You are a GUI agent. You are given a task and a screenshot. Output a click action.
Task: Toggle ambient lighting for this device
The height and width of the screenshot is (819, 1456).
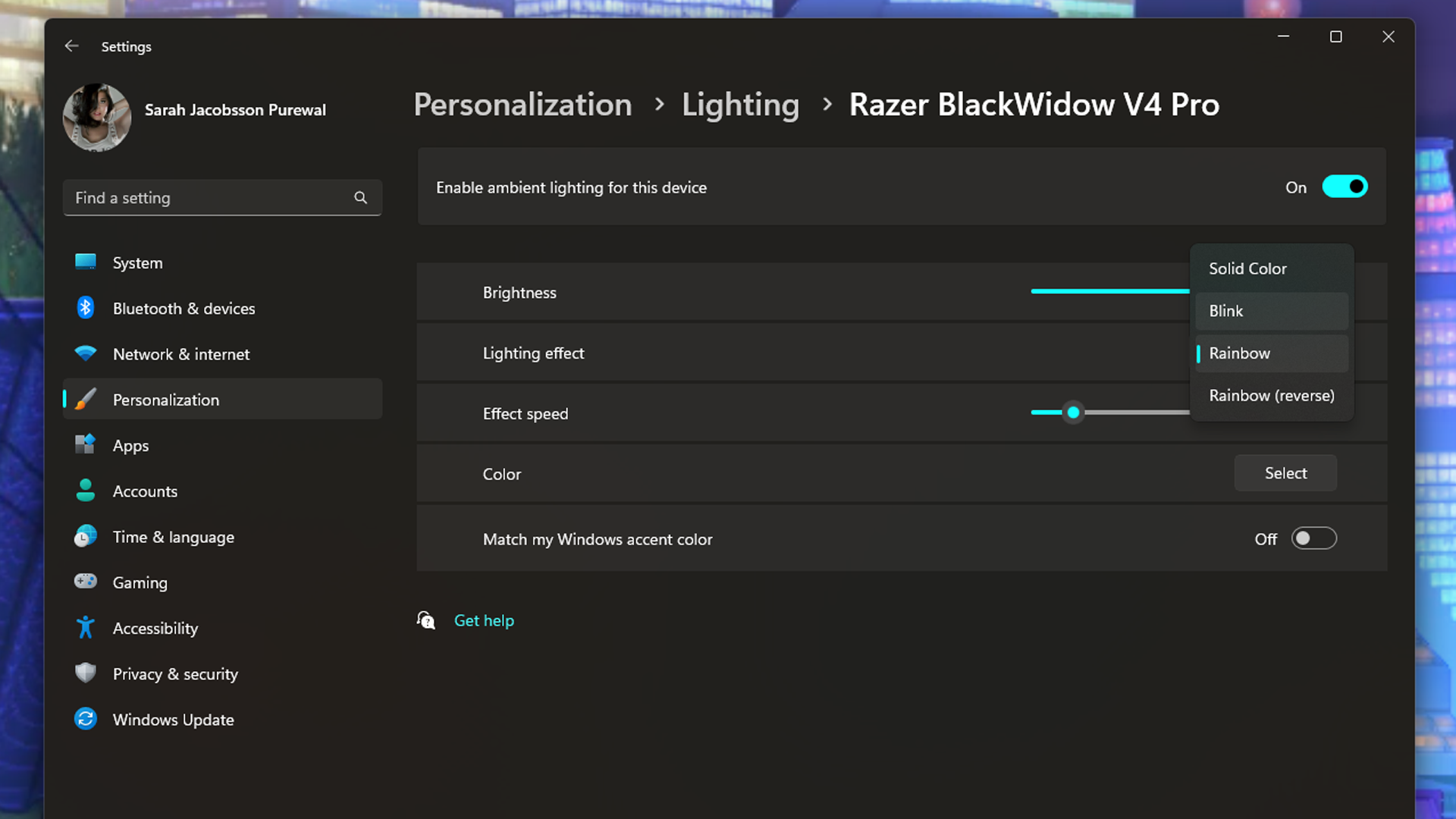coord(1343,187)
